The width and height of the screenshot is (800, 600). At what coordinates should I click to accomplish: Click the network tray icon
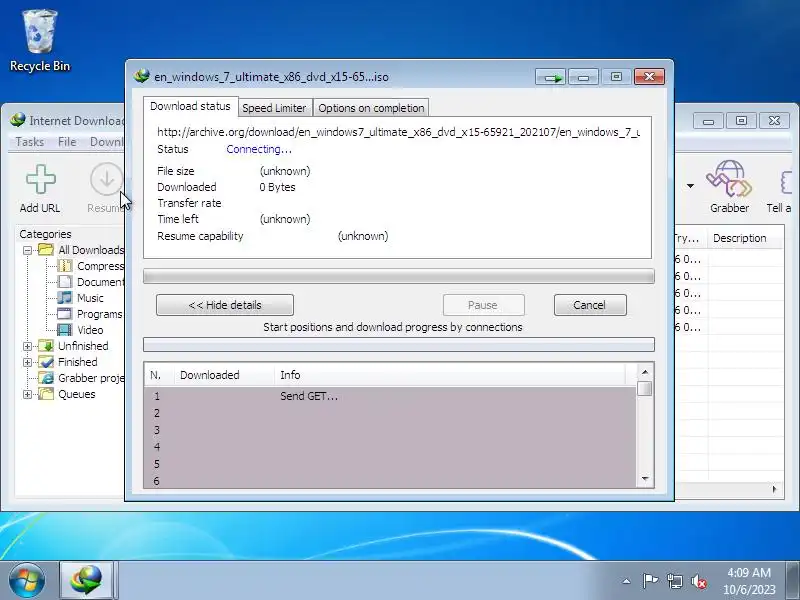click(x=674, y=581)
